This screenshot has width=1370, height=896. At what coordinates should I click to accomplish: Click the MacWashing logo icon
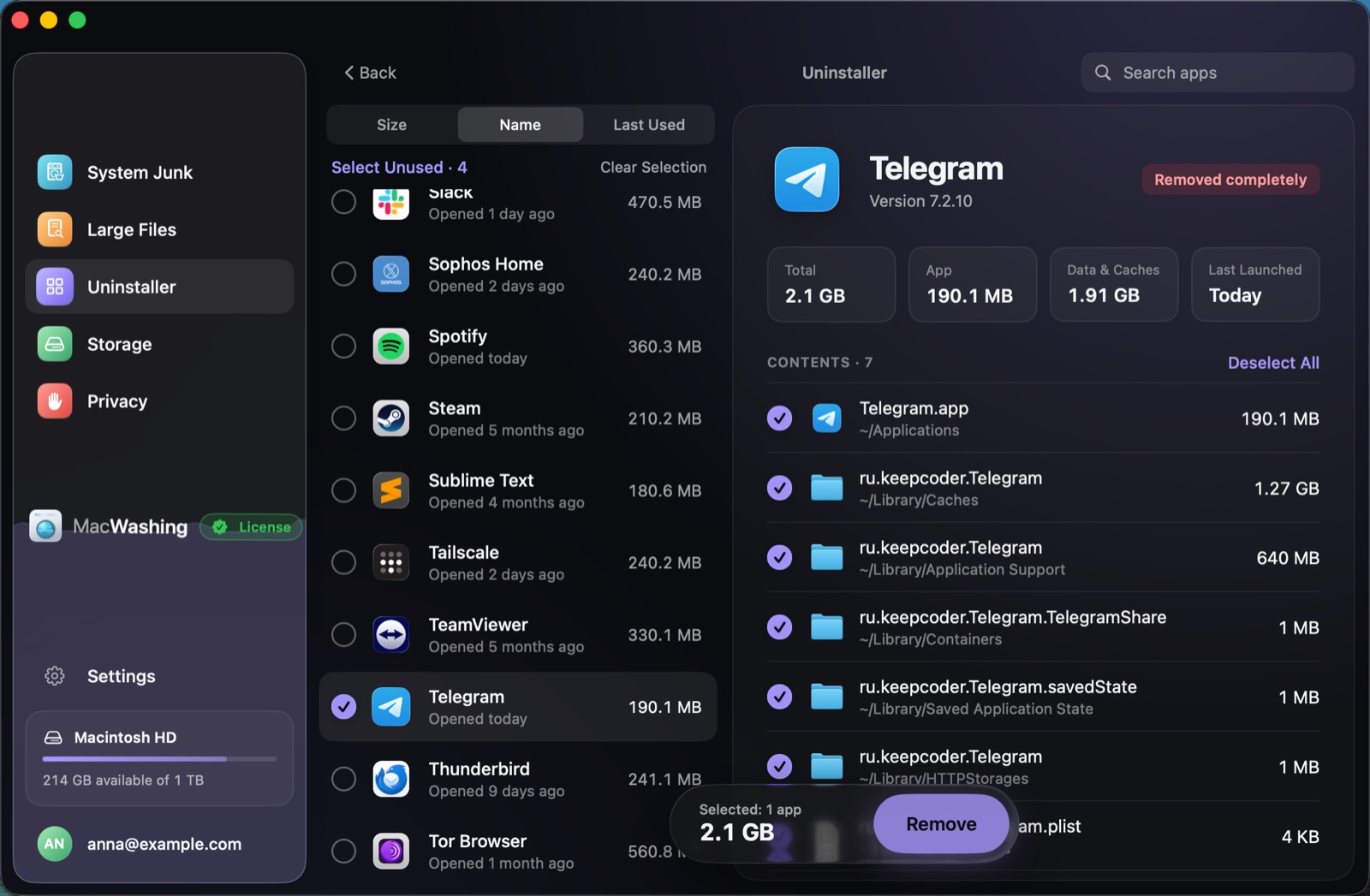(45, 526)
